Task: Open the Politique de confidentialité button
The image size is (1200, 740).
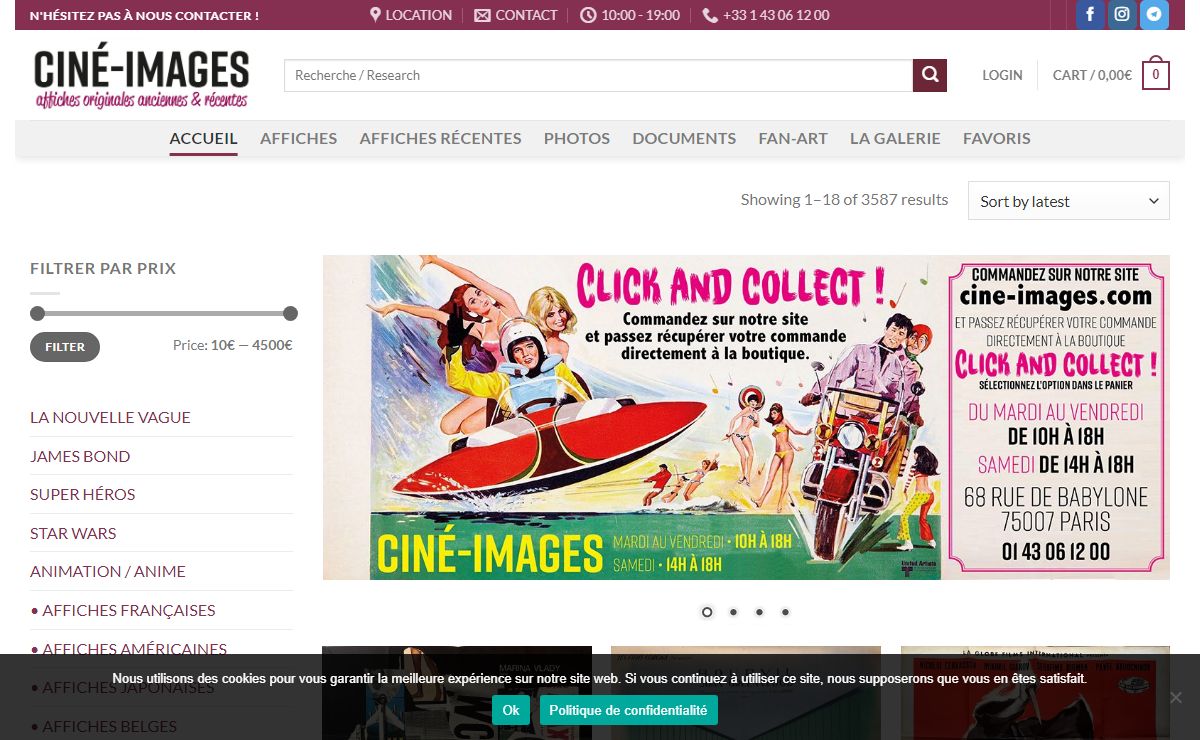Action: (x=628, y=710)
